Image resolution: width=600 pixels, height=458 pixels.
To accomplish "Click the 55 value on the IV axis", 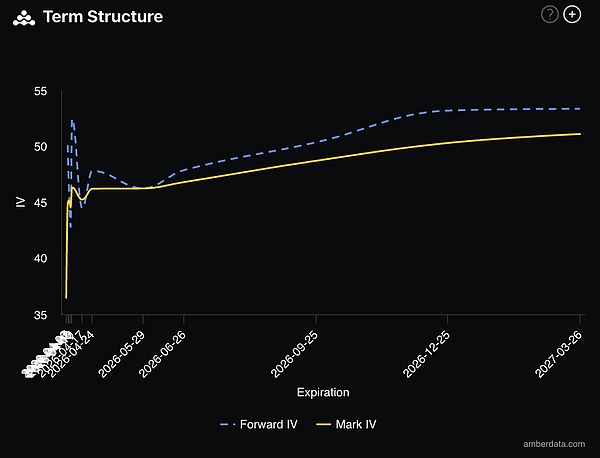I will pyautogui.click(x=41, y=92).
